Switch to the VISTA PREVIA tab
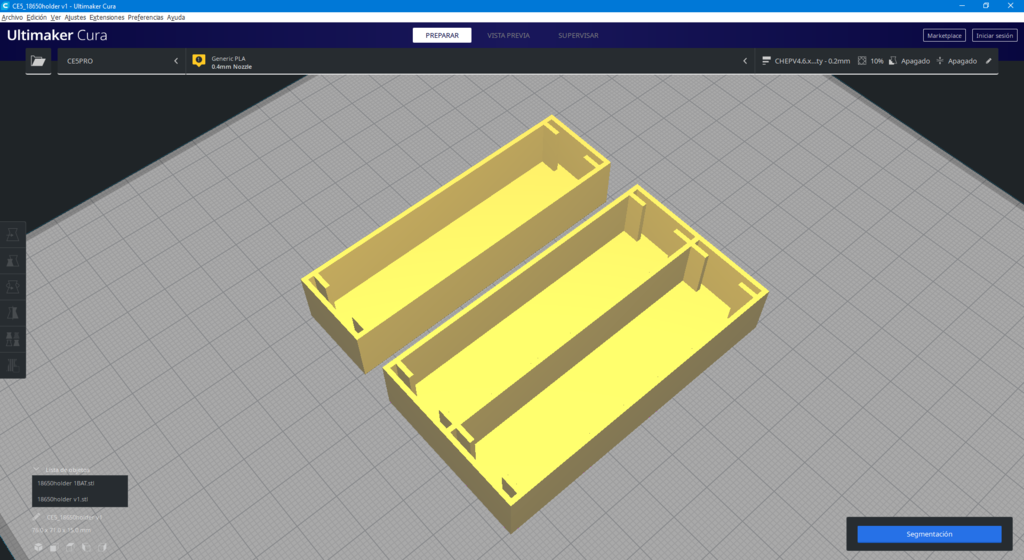Screen dimensions: 1024x560 pos(508,35)
